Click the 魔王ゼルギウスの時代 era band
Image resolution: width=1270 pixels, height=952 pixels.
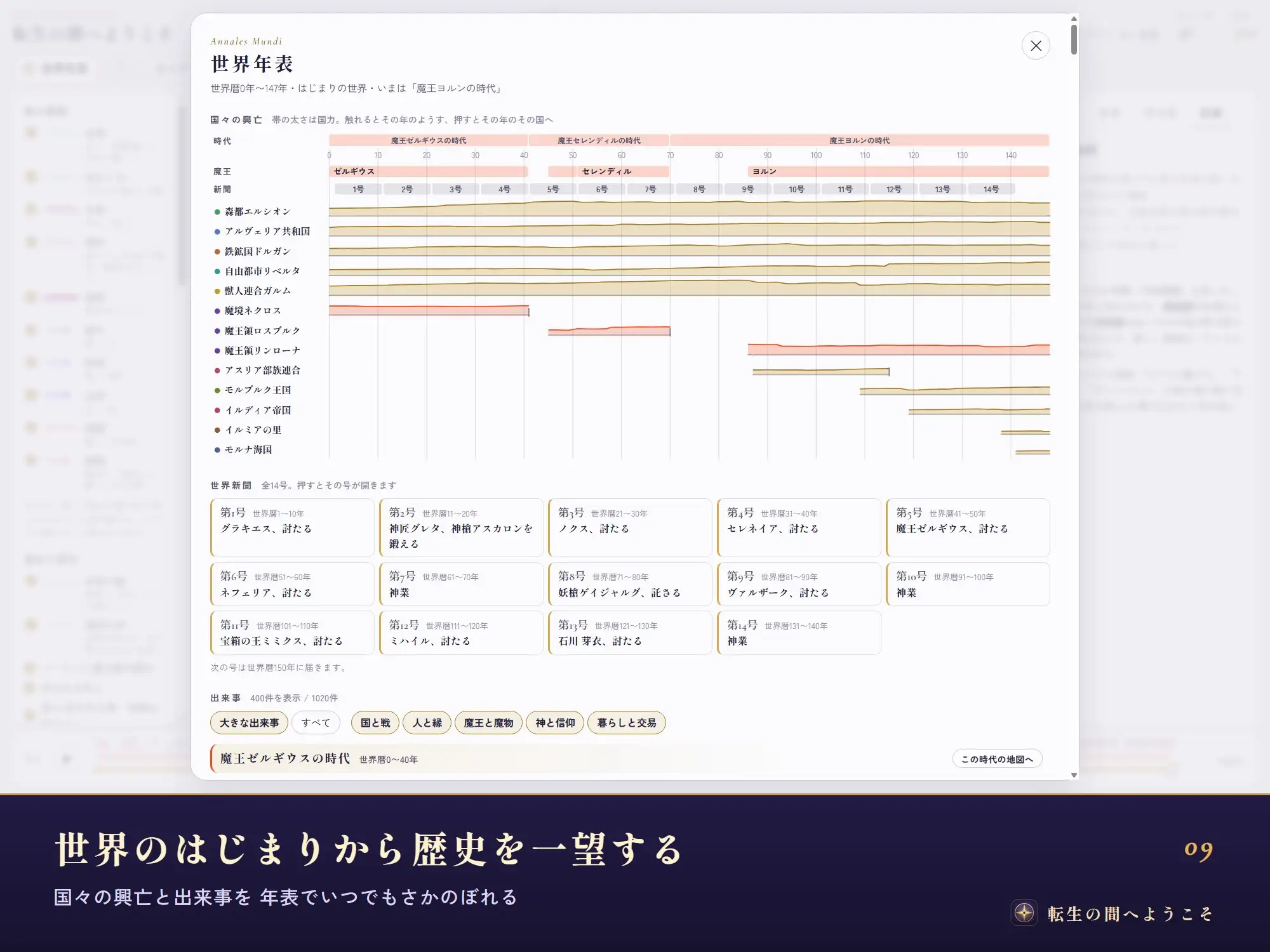pyautogui.click(x=428, y=140)
